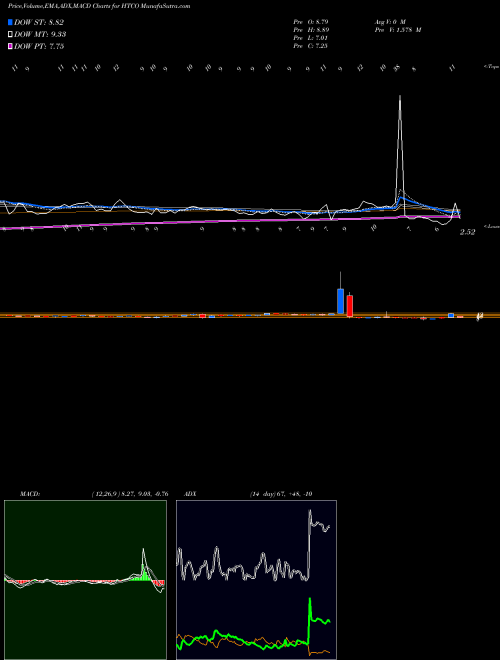Select the 'DOW ST: 8.82' legend text
The height and width of the screenshot is (660, 500).
click(x=39, y=22)
